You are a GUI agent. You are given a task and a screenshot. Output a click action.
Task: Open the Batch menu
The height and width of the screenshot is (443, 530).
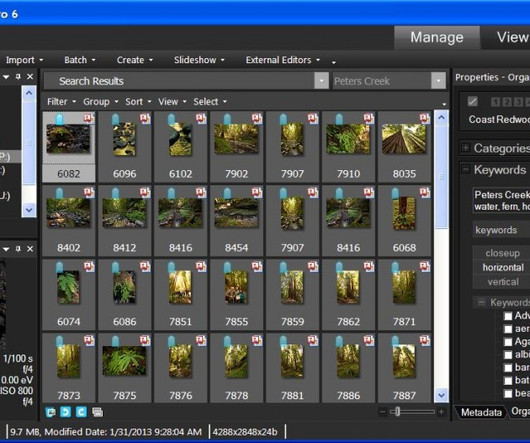(79, 60)
